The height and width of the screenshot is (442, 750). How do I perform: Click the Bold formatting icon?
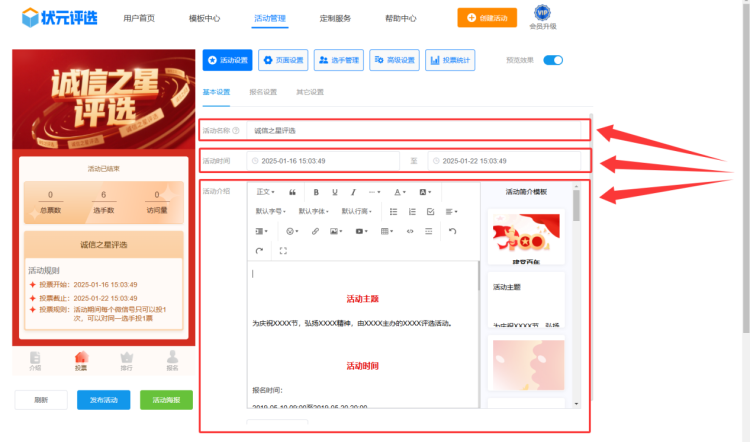pyautogui.click(x=316, y=192)
